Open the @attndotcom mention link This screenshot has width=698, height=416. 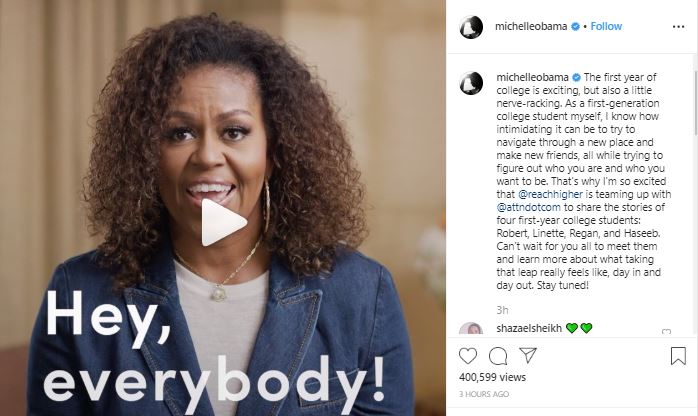tap(528, 207)
